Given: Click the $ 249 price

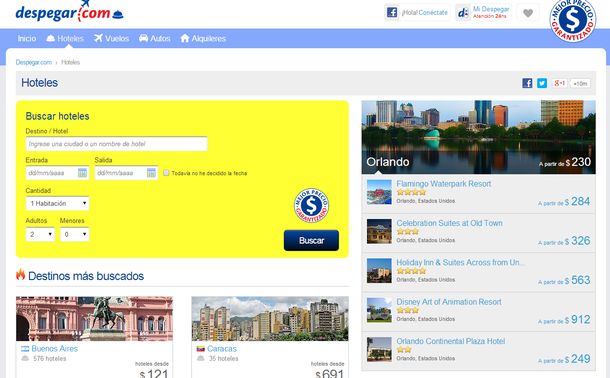Looking at the screenshot, I should 577,359.
